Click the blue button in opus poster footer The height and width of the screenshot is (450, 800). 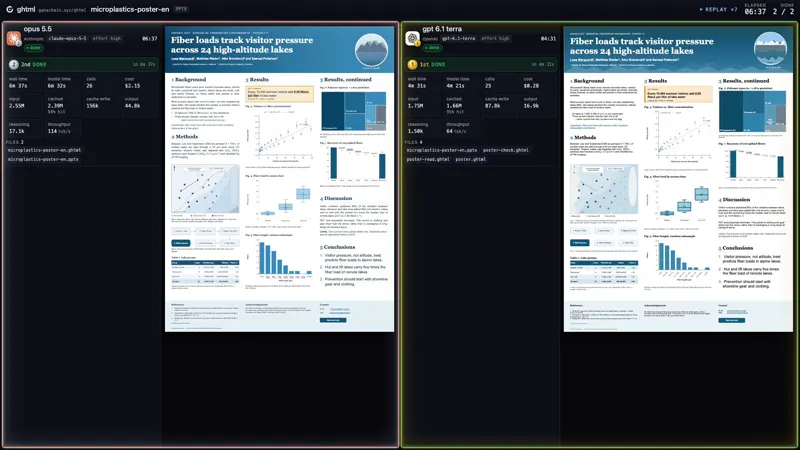point(333,320)
